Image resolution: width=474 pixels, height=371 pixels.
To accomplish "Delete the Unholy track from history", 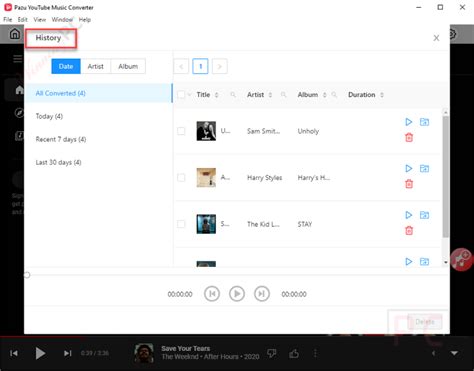I will tap(409, 137).
